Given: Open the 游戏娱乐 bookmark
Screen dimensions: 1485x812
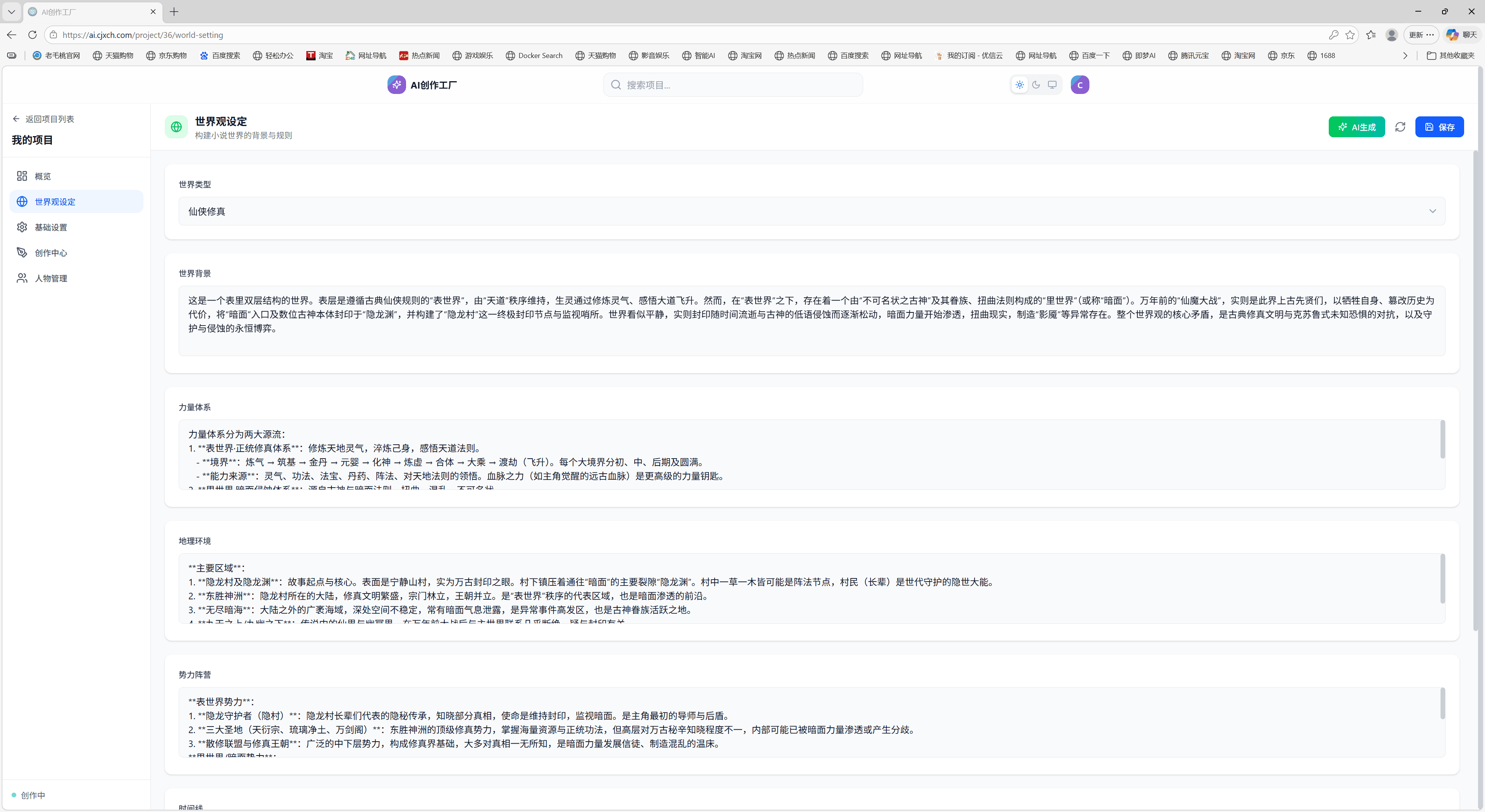Looking at the screenshot, I should coord(473,55).
